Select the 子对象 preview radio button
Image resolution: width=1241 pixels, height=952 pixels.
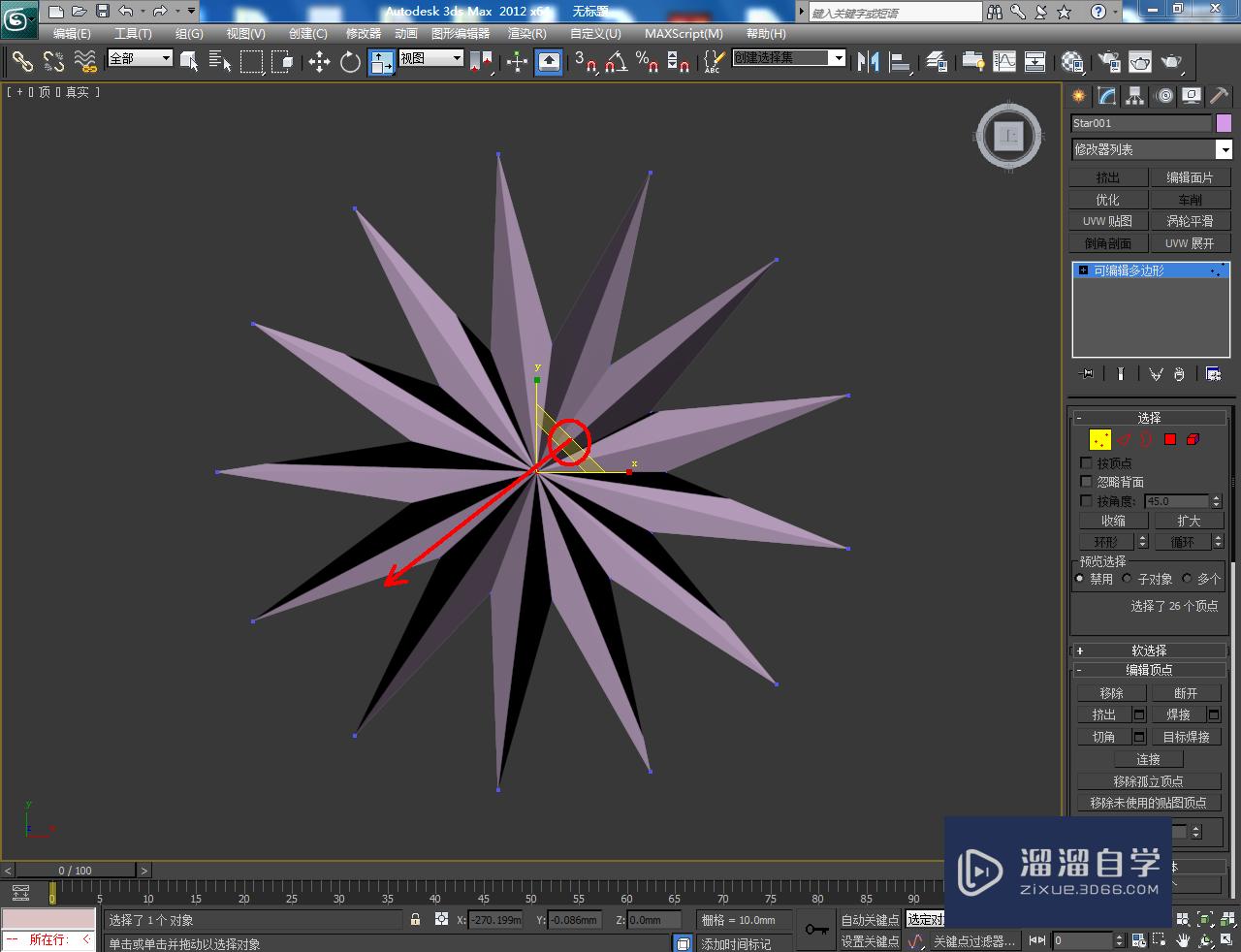click(1128, 579)
